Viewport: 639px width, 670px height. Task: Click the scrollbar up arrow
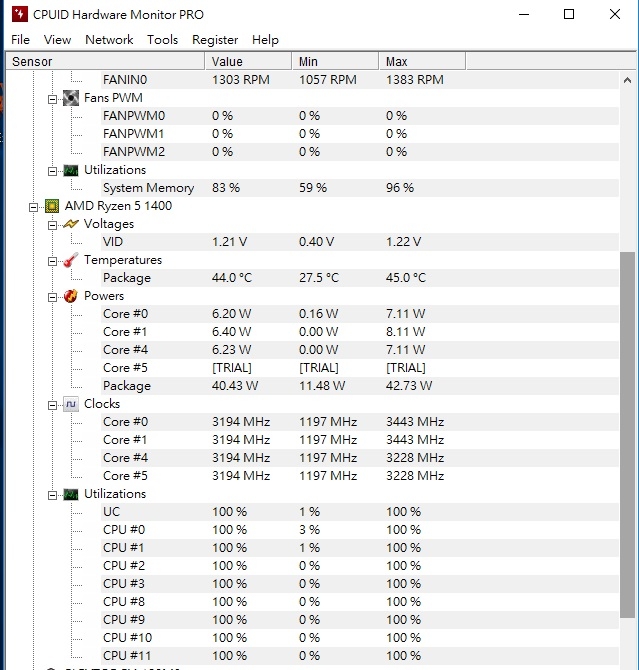627,80
